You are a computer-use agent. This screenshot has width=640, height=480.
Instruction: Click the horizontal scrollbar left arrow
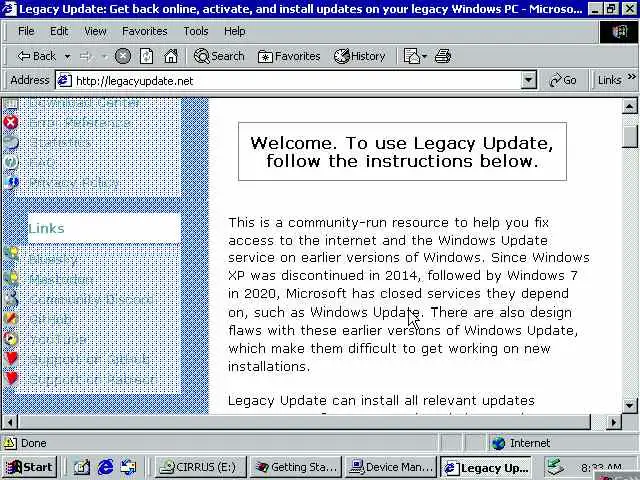pyautogui.click(x=9, y=422)
